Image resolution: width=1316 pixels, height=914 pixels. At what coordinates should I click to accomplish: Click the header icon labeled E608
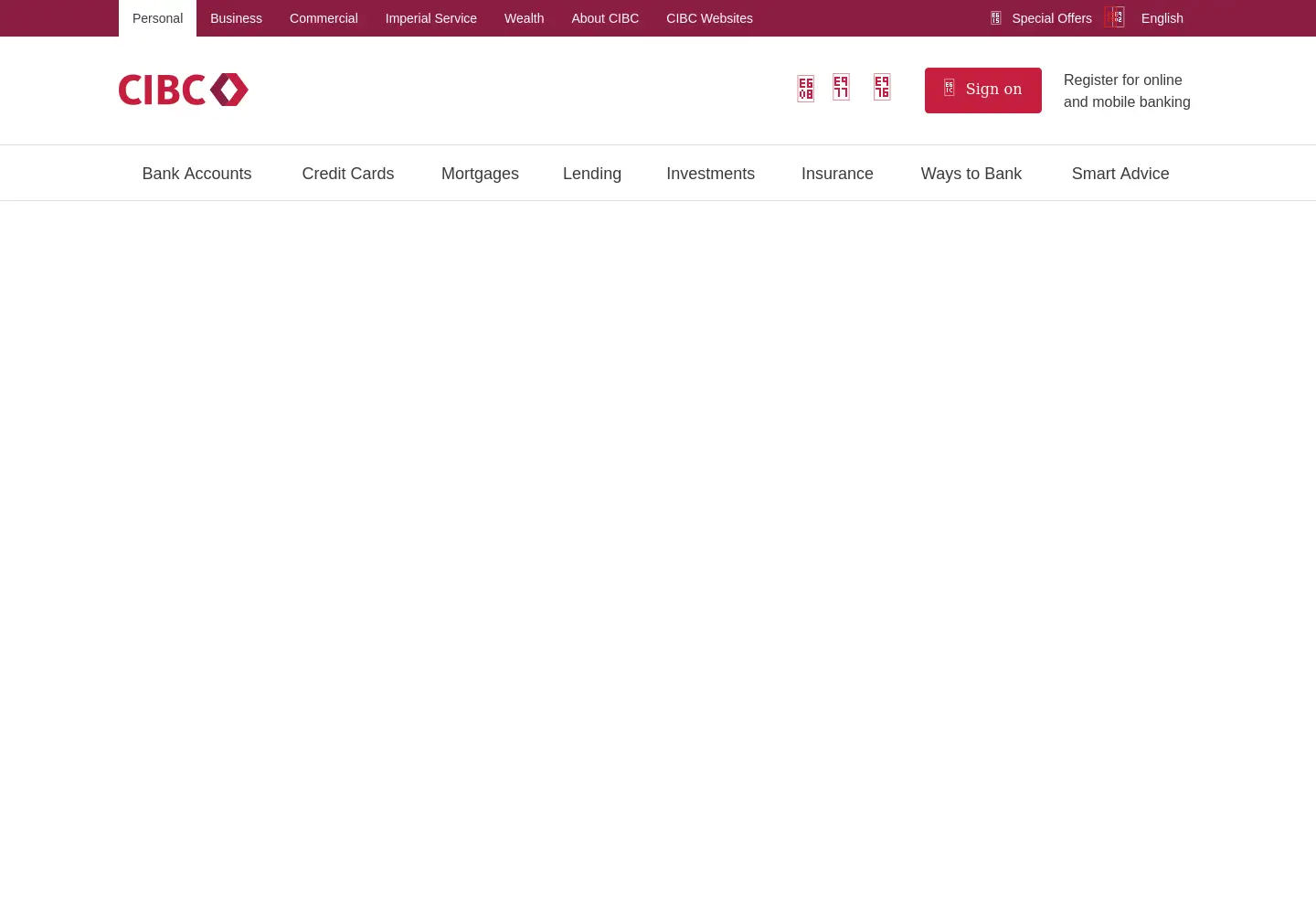click(805, 89)
